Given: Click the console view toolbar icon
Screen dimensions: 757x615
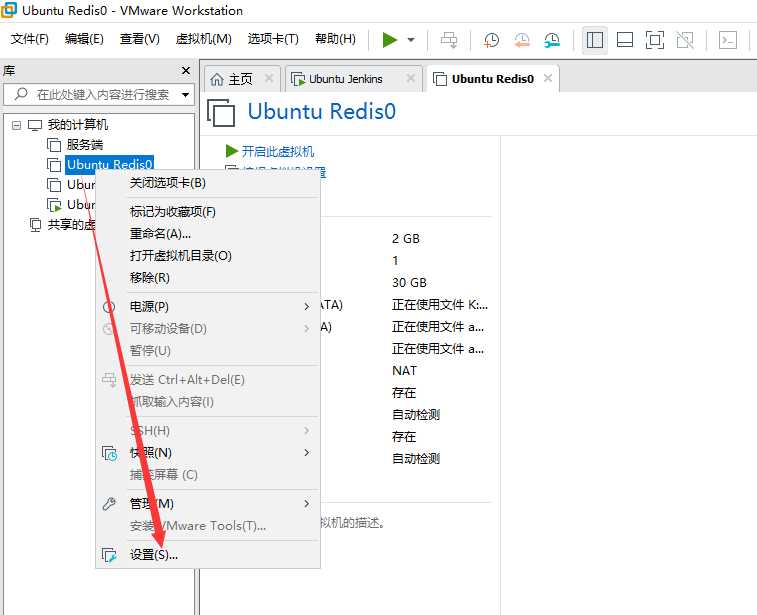Looking at the screenshot, I should pos(728,40).
